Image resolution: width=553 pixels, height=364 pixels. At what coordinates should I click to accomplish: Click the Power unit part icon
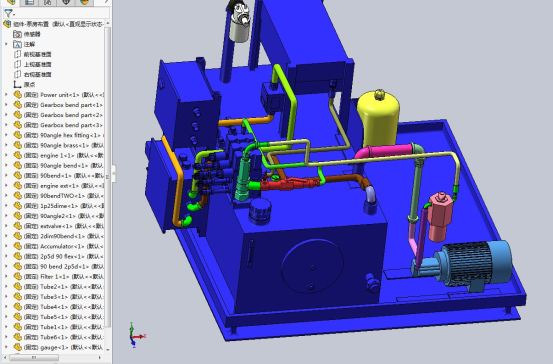point(18,95)
